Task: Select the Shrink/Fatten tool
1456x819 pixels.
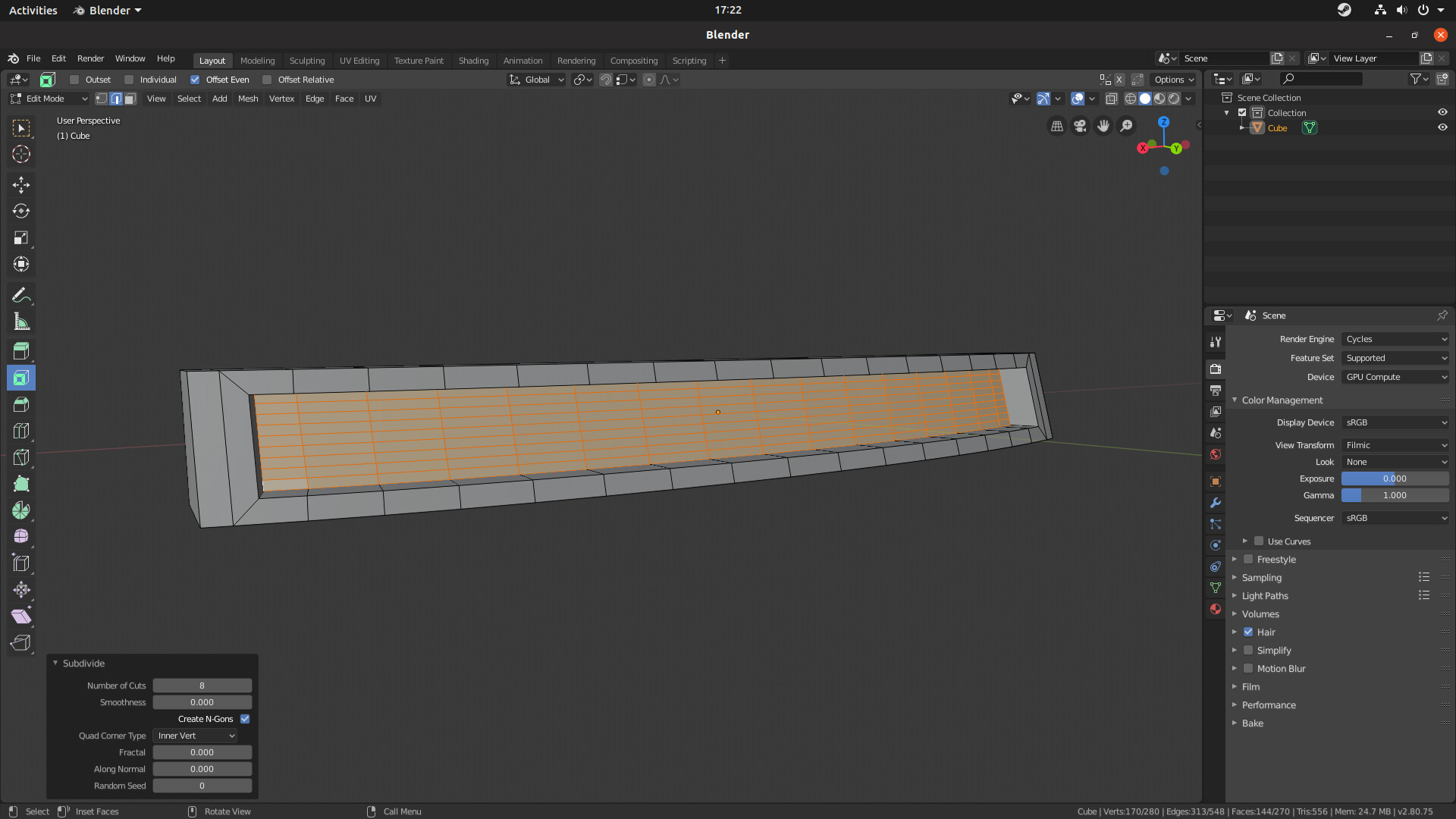Action: tap(21, 590)
